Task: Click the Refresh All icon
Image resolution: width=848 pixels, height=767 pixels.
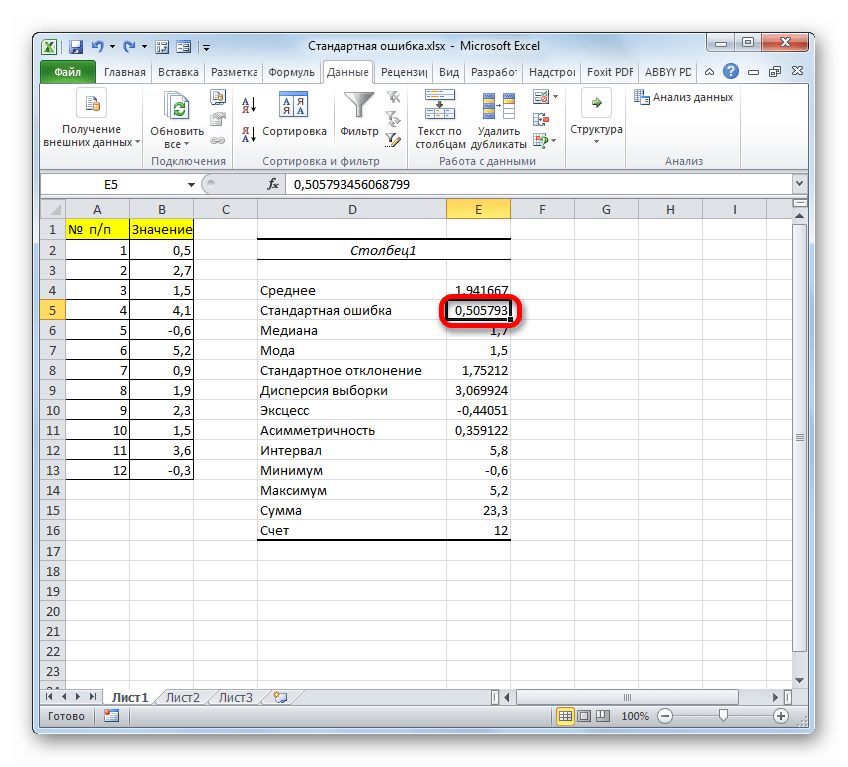Action: coord(177,105)
